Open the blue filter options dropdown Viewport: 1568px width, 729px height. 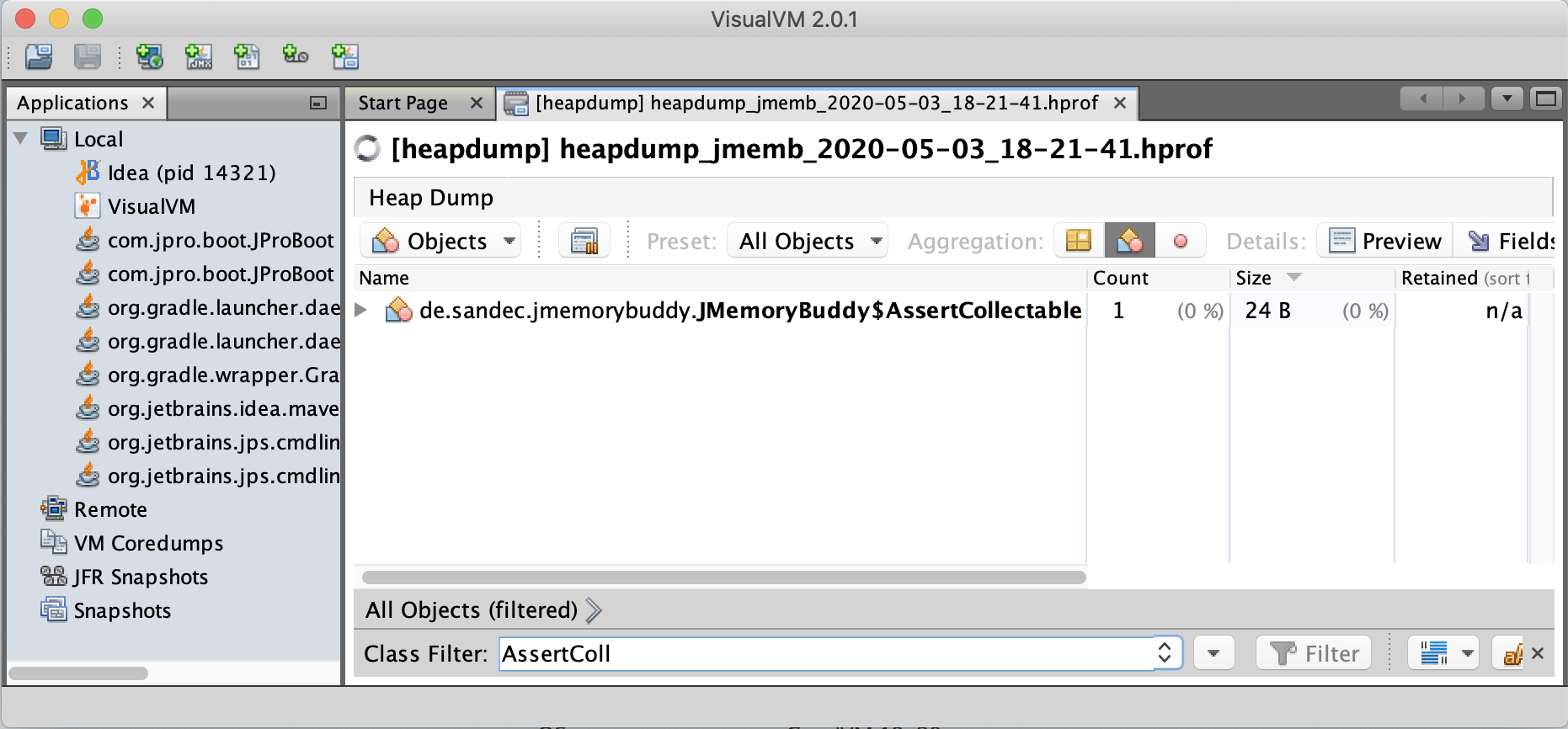1443,653
